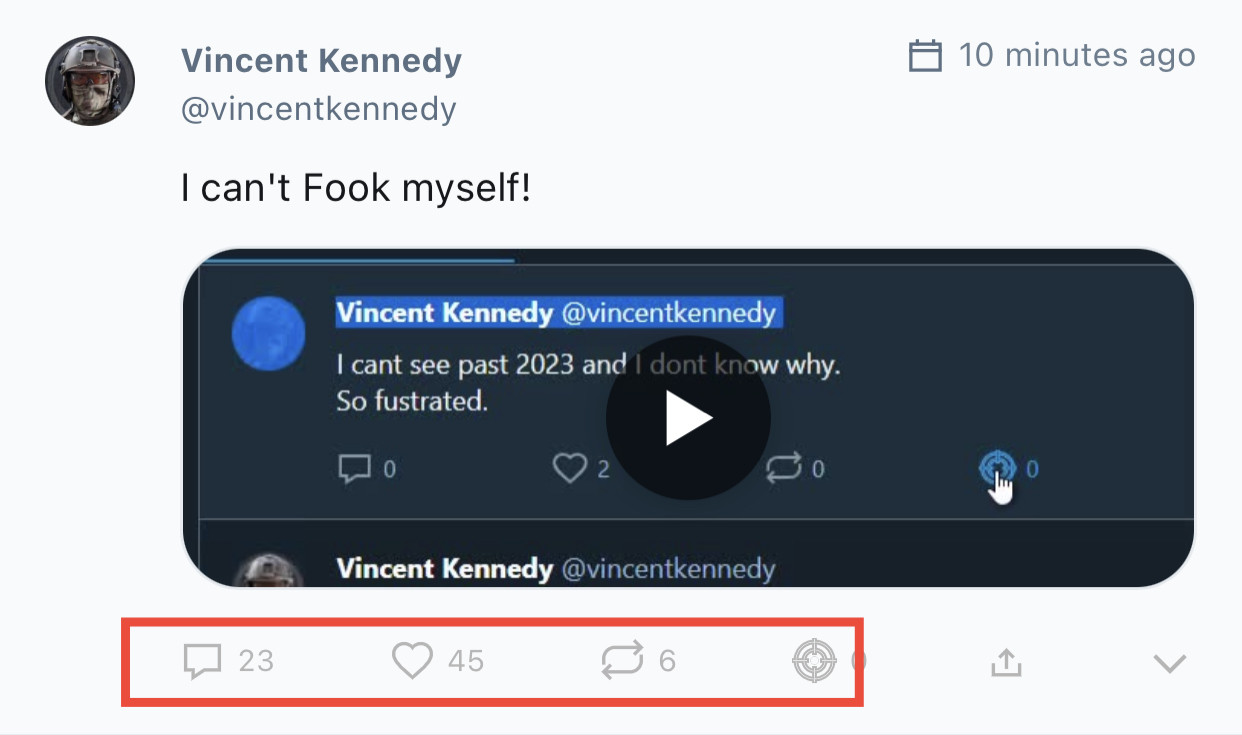Click the reply speech bubble icon with 23
The width and height of the screenshot is (1242, 735).
(x=203, y=661)
